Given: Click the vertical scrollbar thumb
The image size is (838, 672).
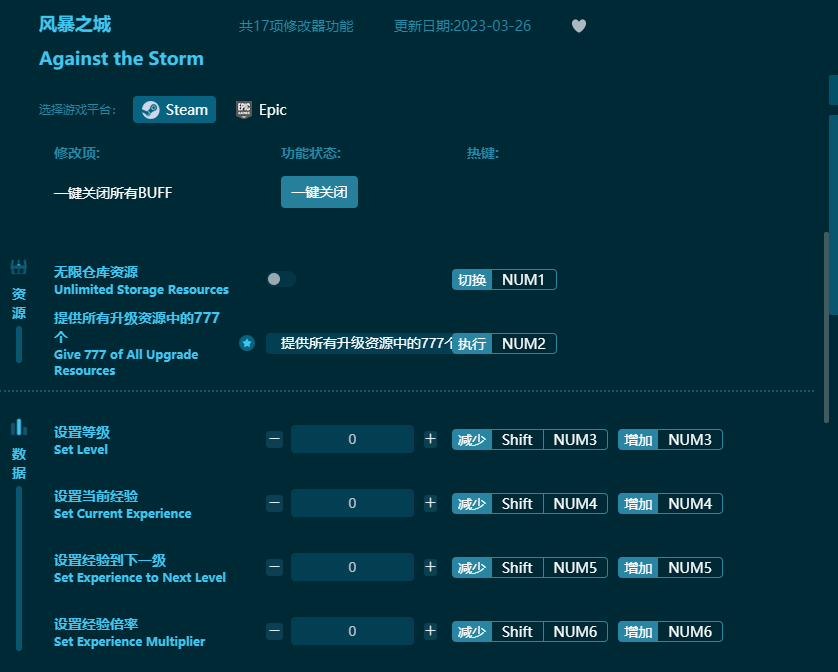Looking at the screenshot, I should click(826, 327).
